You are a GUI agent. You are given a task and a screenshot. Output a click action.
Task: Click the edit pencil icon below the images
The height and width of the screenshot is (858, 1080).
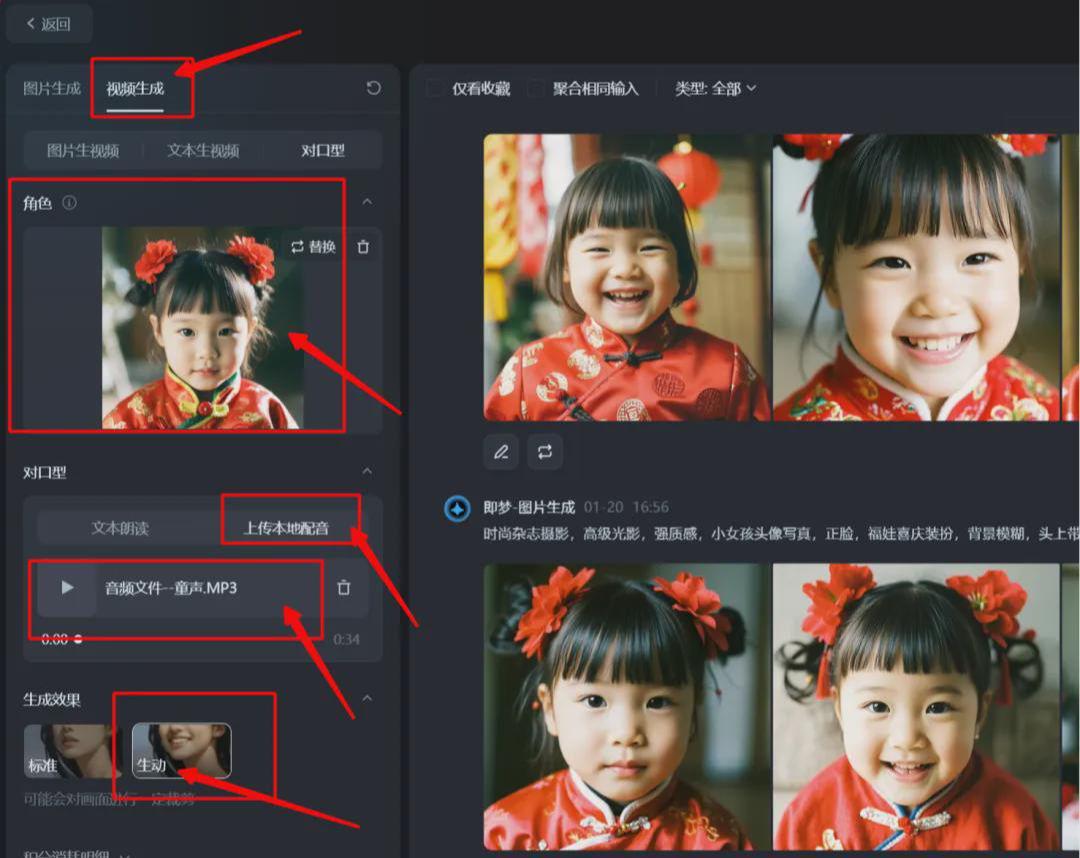[500, 452]
